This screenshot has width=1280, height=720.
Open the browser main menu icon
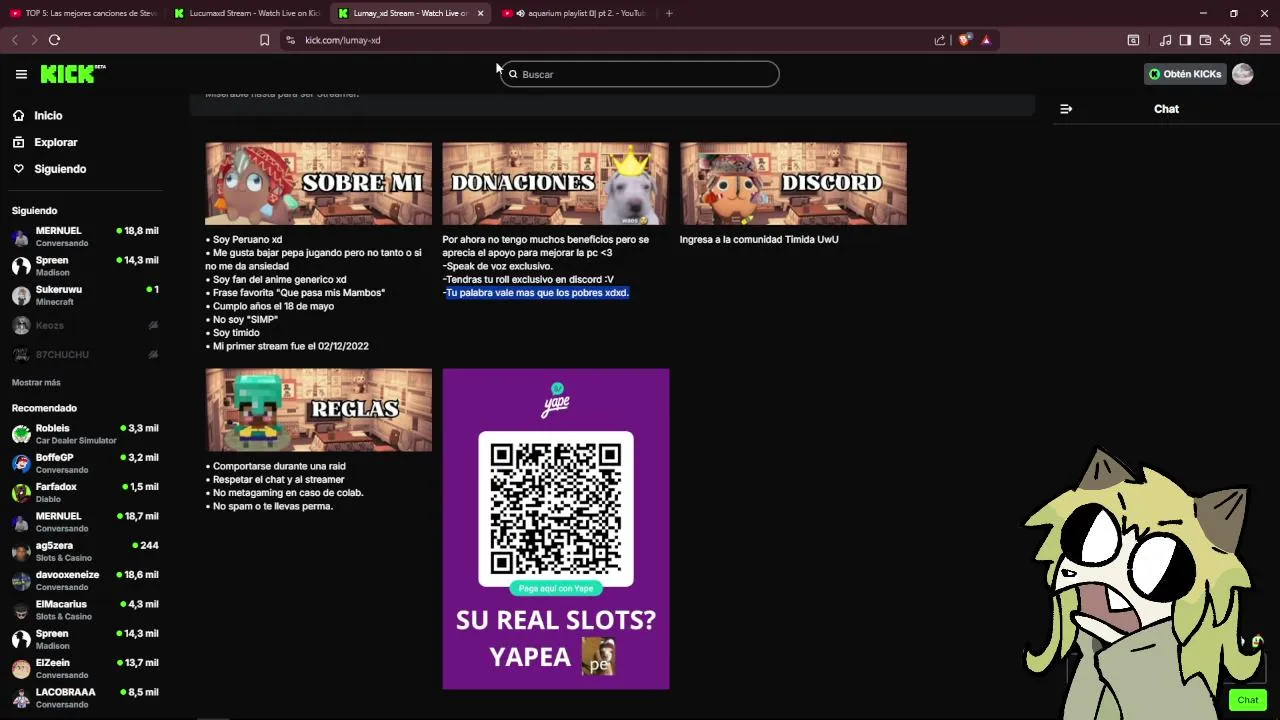tap(1265, 40)
